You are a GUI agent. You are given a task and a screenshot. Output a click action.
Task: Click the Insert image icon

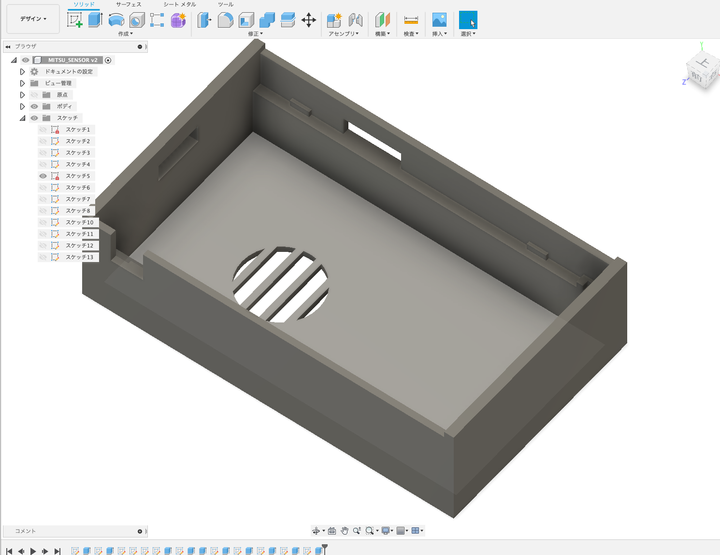point(439,20)
